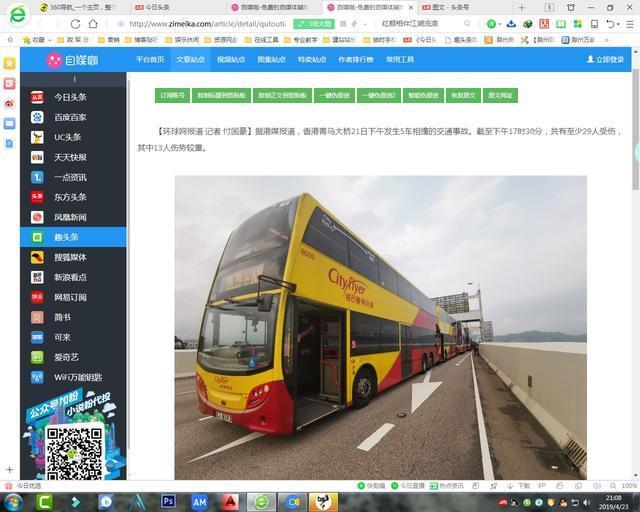The width and height of the screenshot is (640, 512).
Task: Open UC头条 sidebar entry
Action: pos(68,137)
